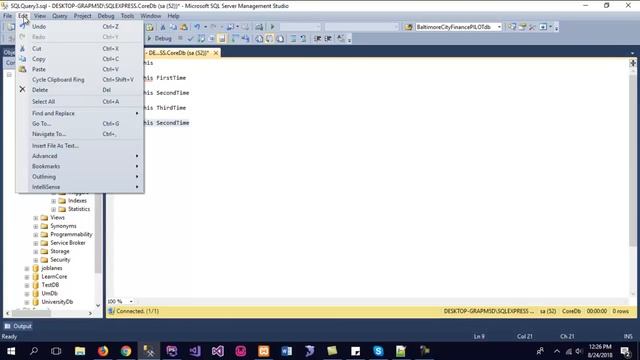This screenshot has height=360, width=640.
Task: Open File Explorer from the taskbar
Action: [x=80, y=351]
